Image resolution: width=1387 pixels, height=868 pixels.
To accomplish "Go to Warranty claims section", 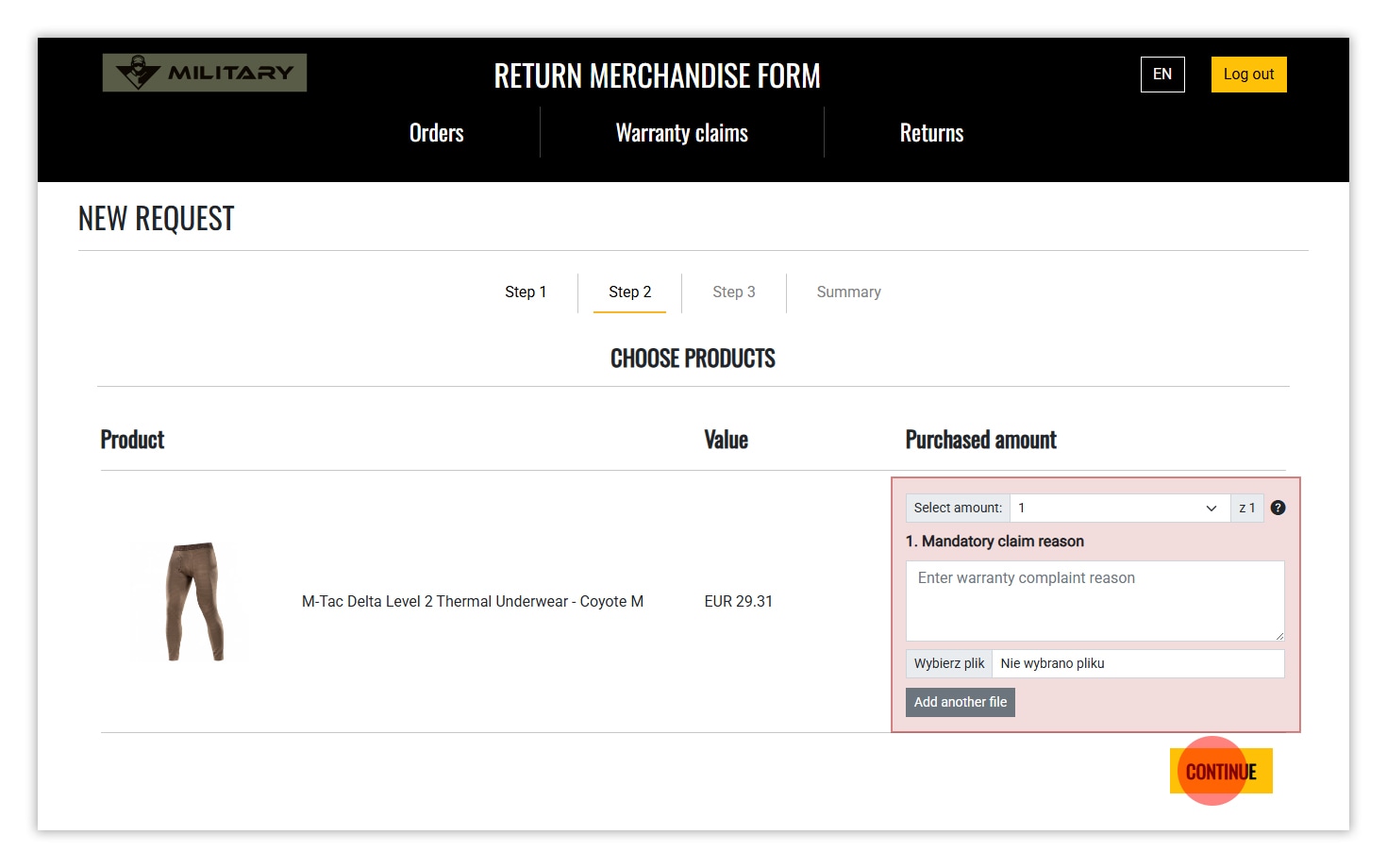I will (x=681, y=133).
